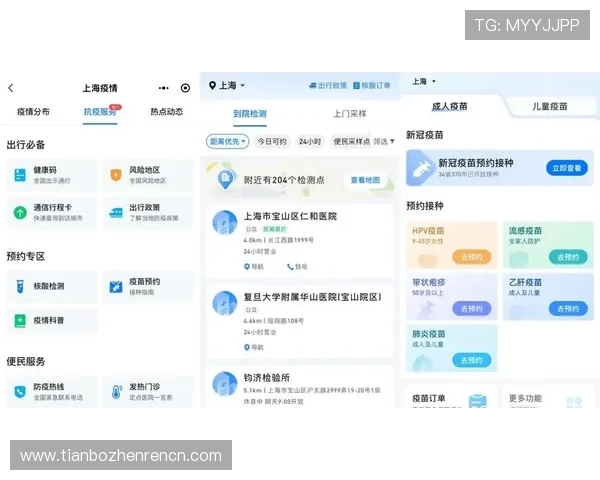Screen dimensions: 600x480
Task: Expand the 上海 city dropdown in testing panel
Action: (227, 85)
